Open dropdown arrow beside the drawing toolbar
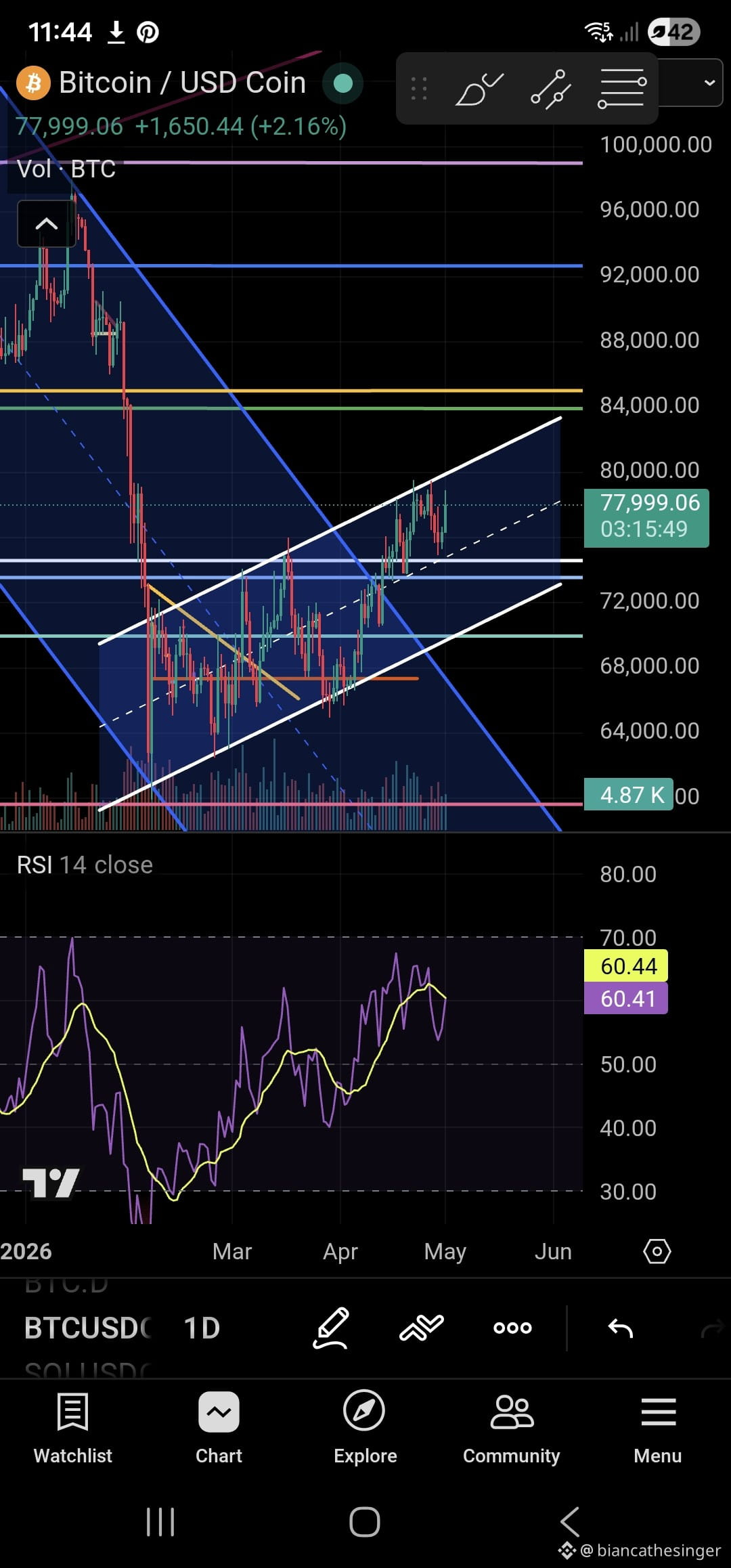 (709, 83)
